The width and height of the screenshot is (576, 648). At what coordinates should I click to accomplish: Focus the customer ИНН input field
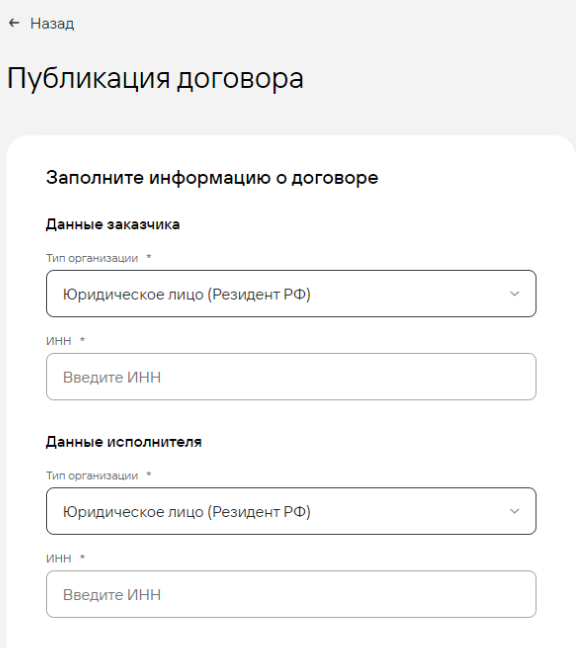tap(291, 376)
